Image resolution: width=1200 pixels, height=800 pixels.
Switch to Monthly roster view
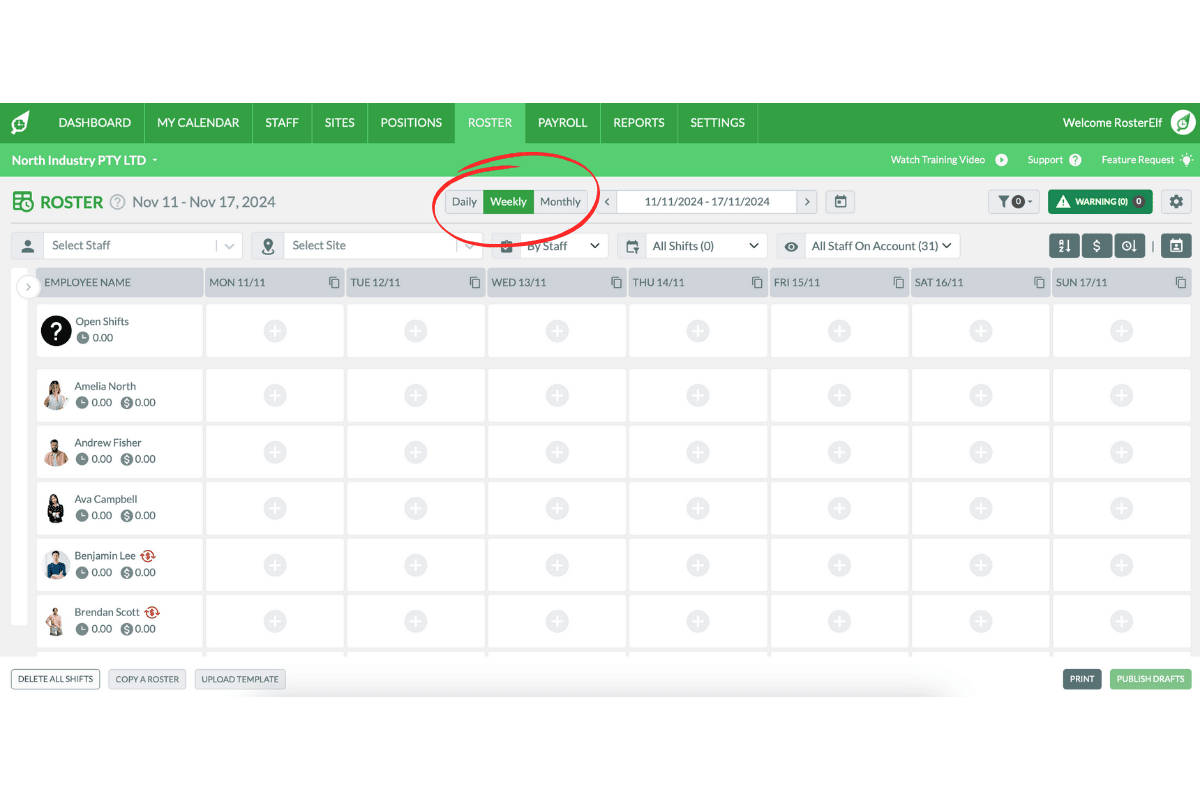(560, 201)
